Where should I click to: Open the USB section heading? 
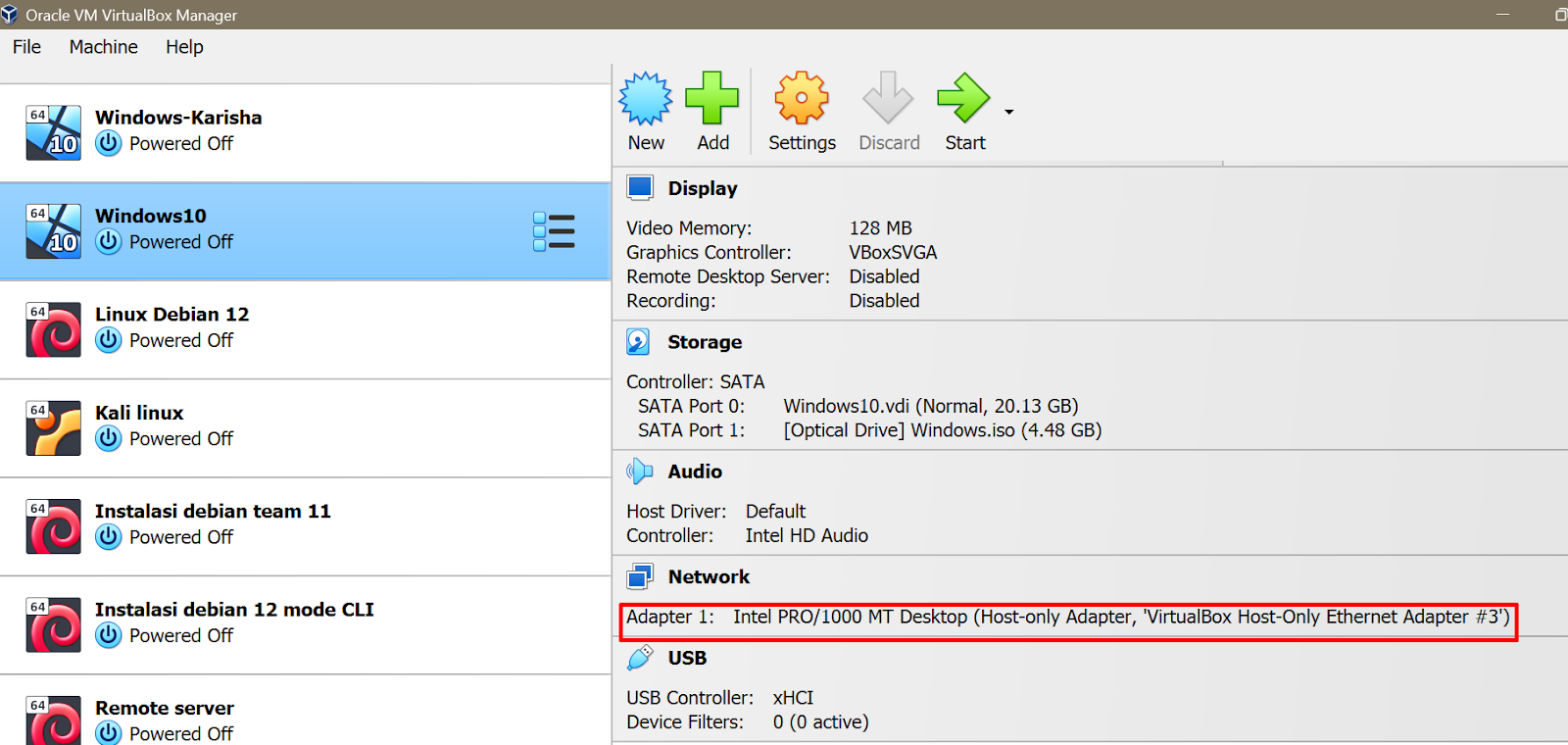point(687,658)
